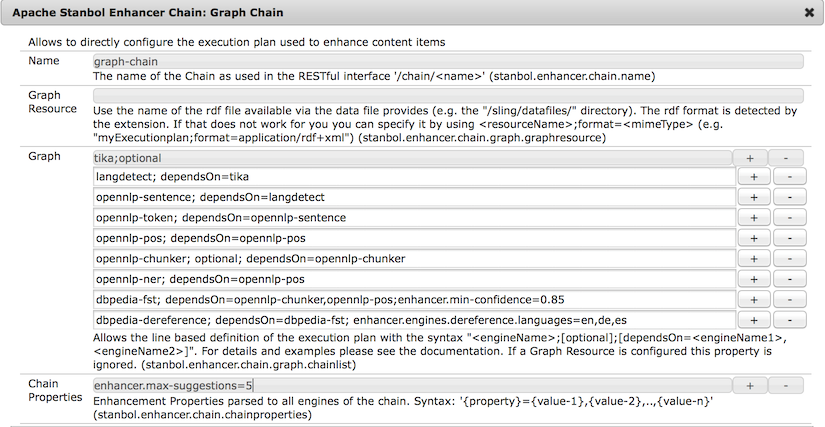825x427 pixels.
Task: Remove the dbpedia-dereference graph entry
Action: pos(788,320)
